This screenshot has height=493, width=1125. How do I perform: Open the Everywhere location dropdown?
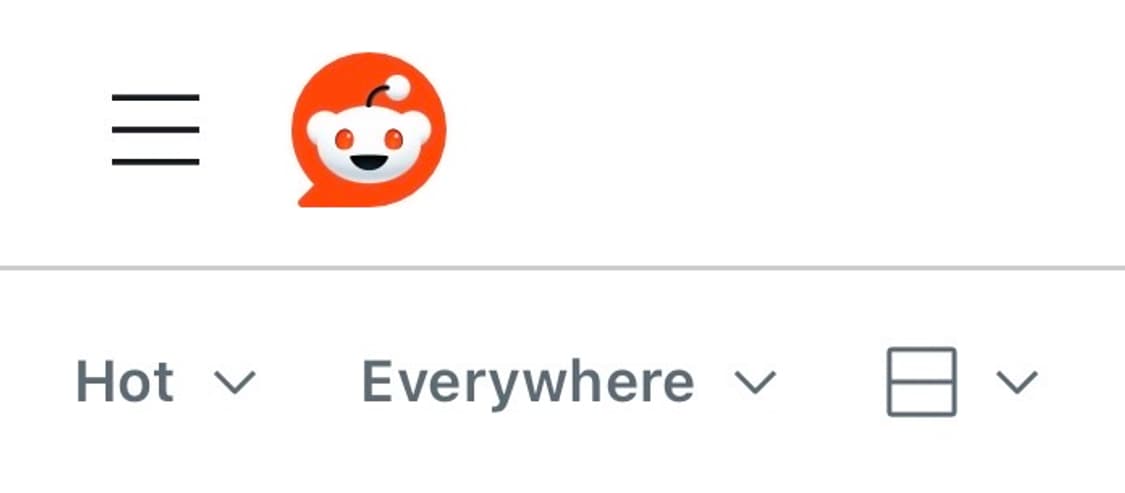[570, 383]
